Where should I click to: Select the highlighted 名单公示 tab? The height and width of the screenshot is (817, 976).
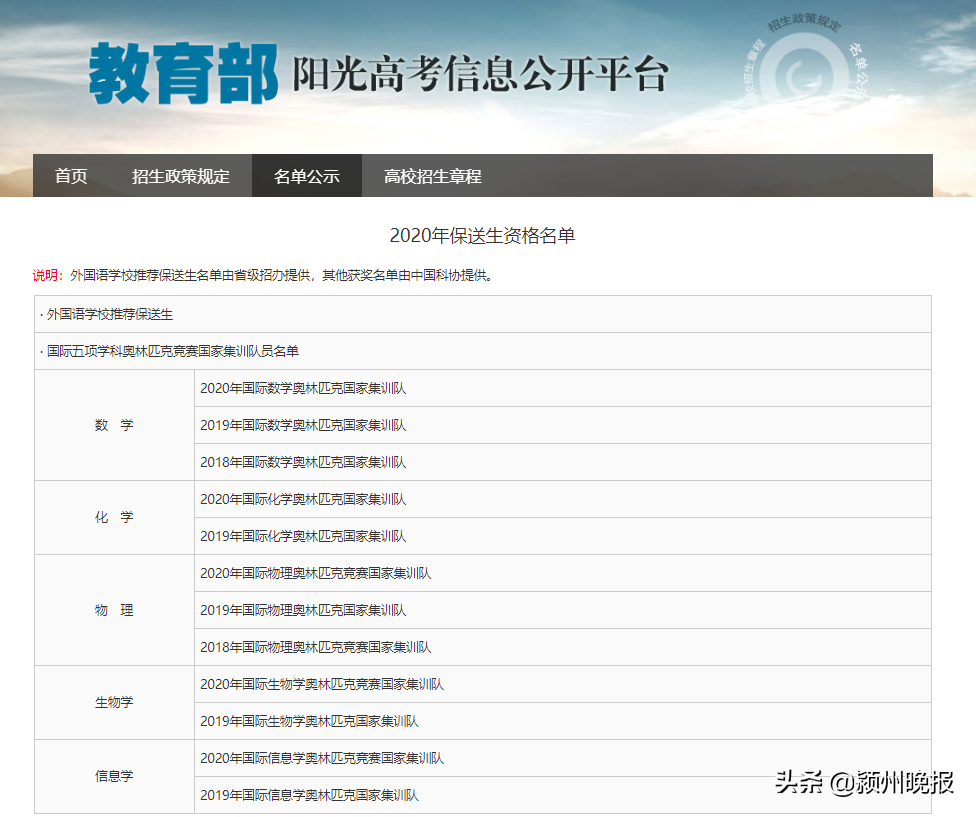tap(306, 176)
